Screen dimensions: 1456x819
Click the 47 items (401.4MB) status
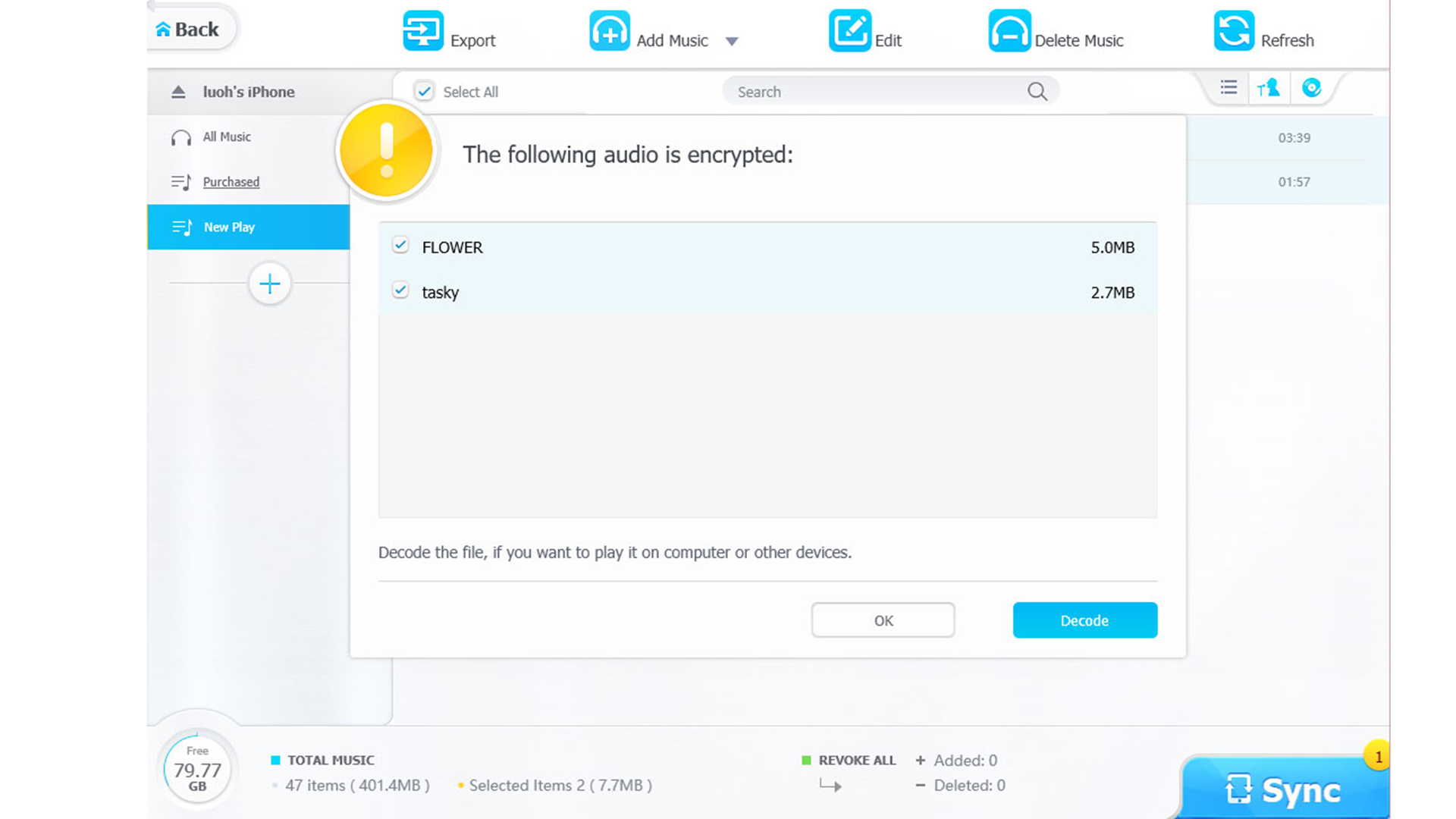(x=357, y=786)
